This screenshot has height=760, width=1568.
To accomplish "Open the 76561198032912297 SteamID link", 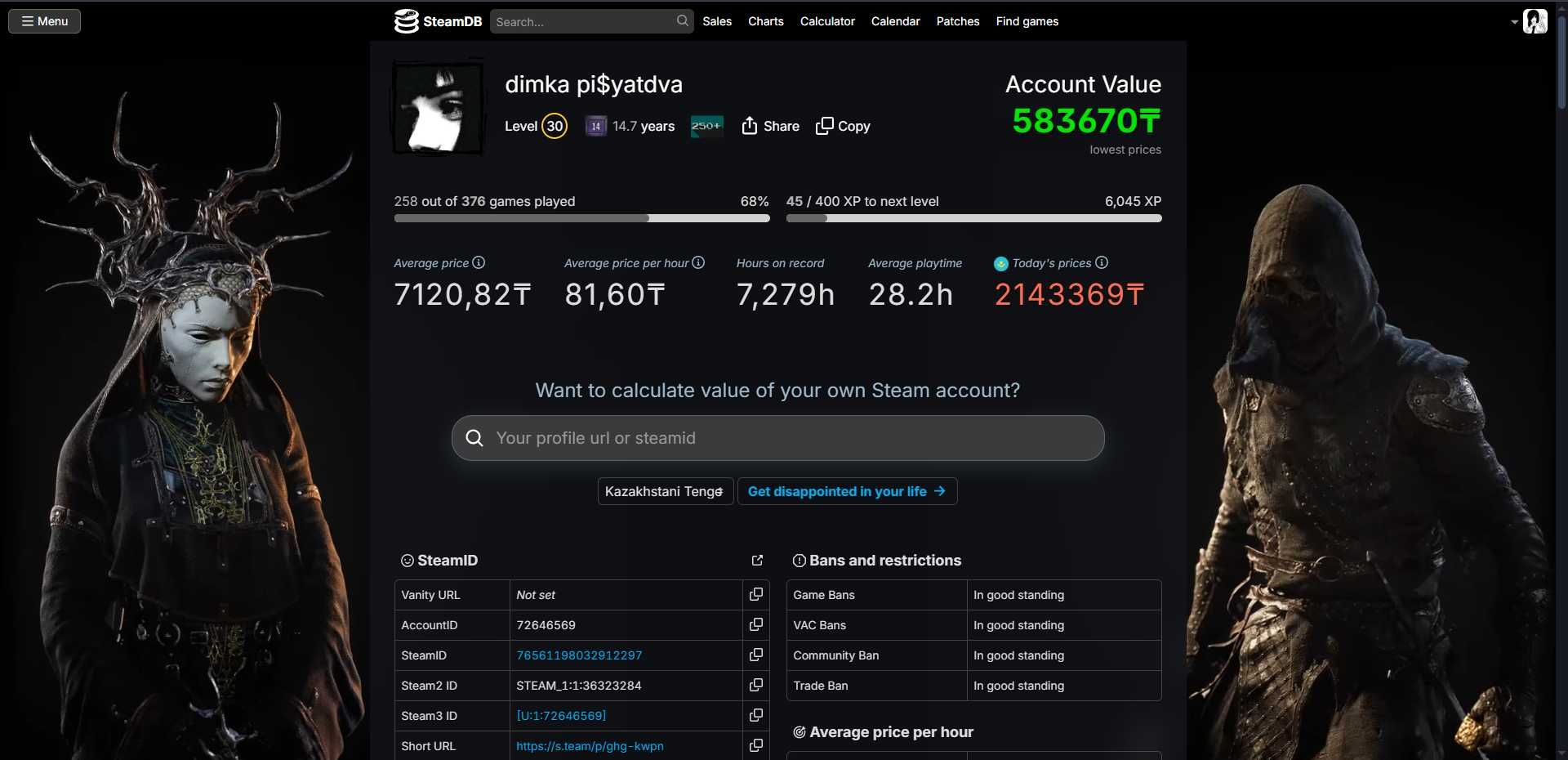I will 579,655.
